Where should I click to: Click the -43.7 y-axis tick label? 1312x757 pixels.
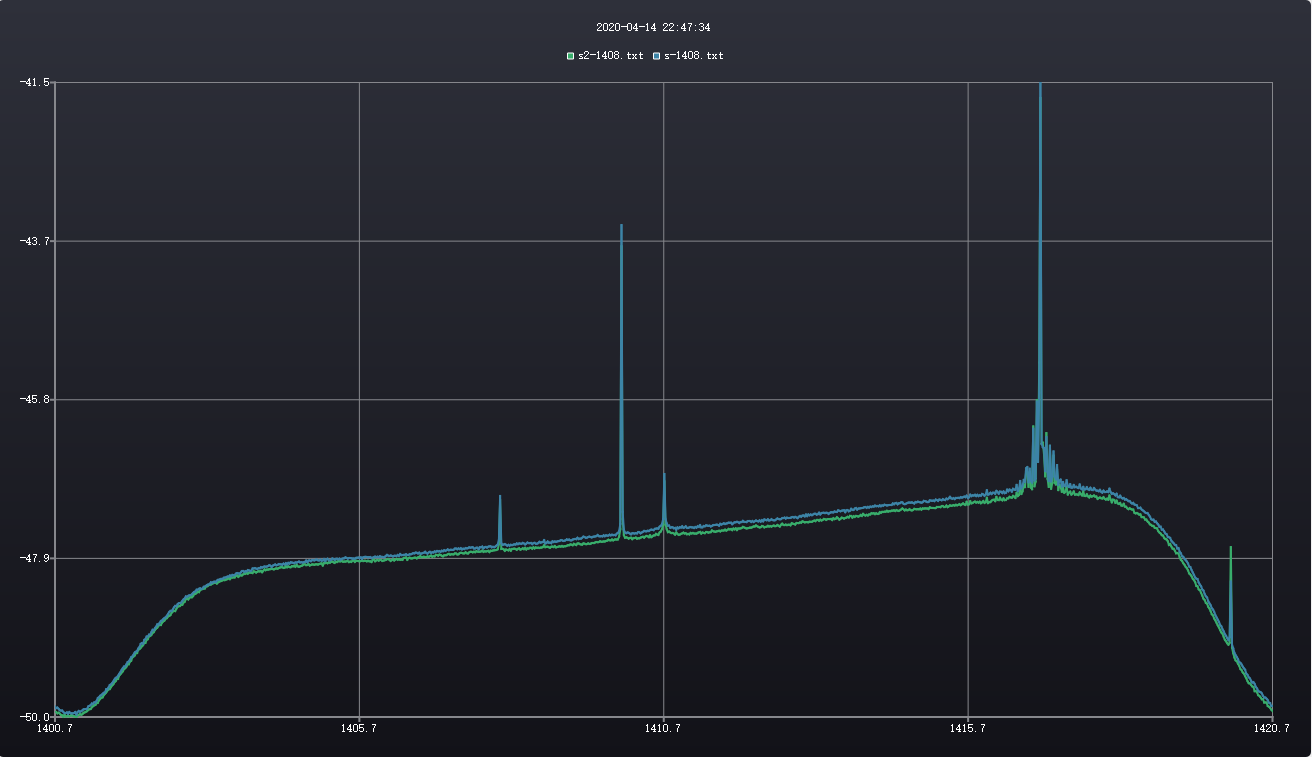[35, 241]
